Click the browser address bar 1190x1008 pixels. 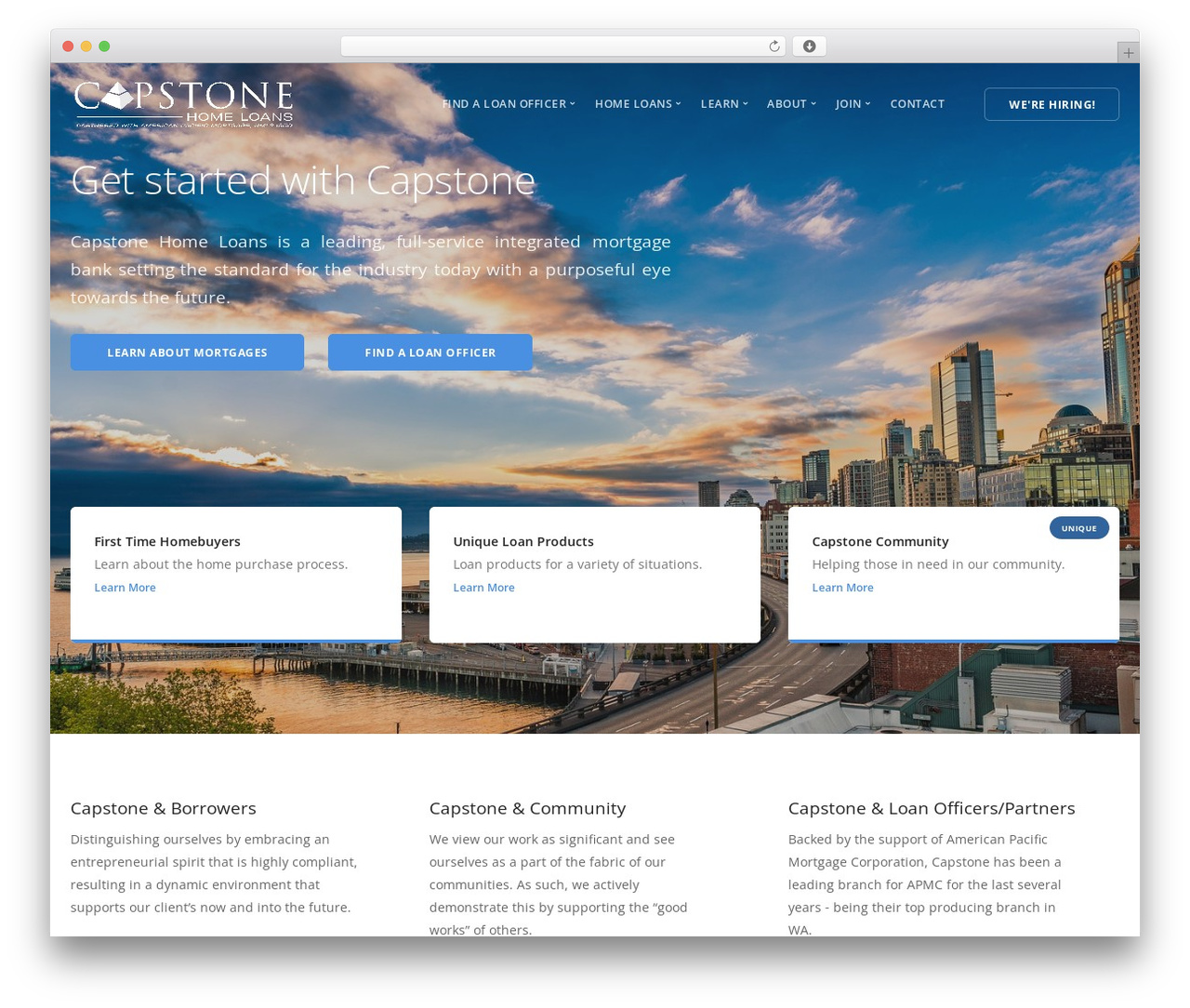pos(562,46)
